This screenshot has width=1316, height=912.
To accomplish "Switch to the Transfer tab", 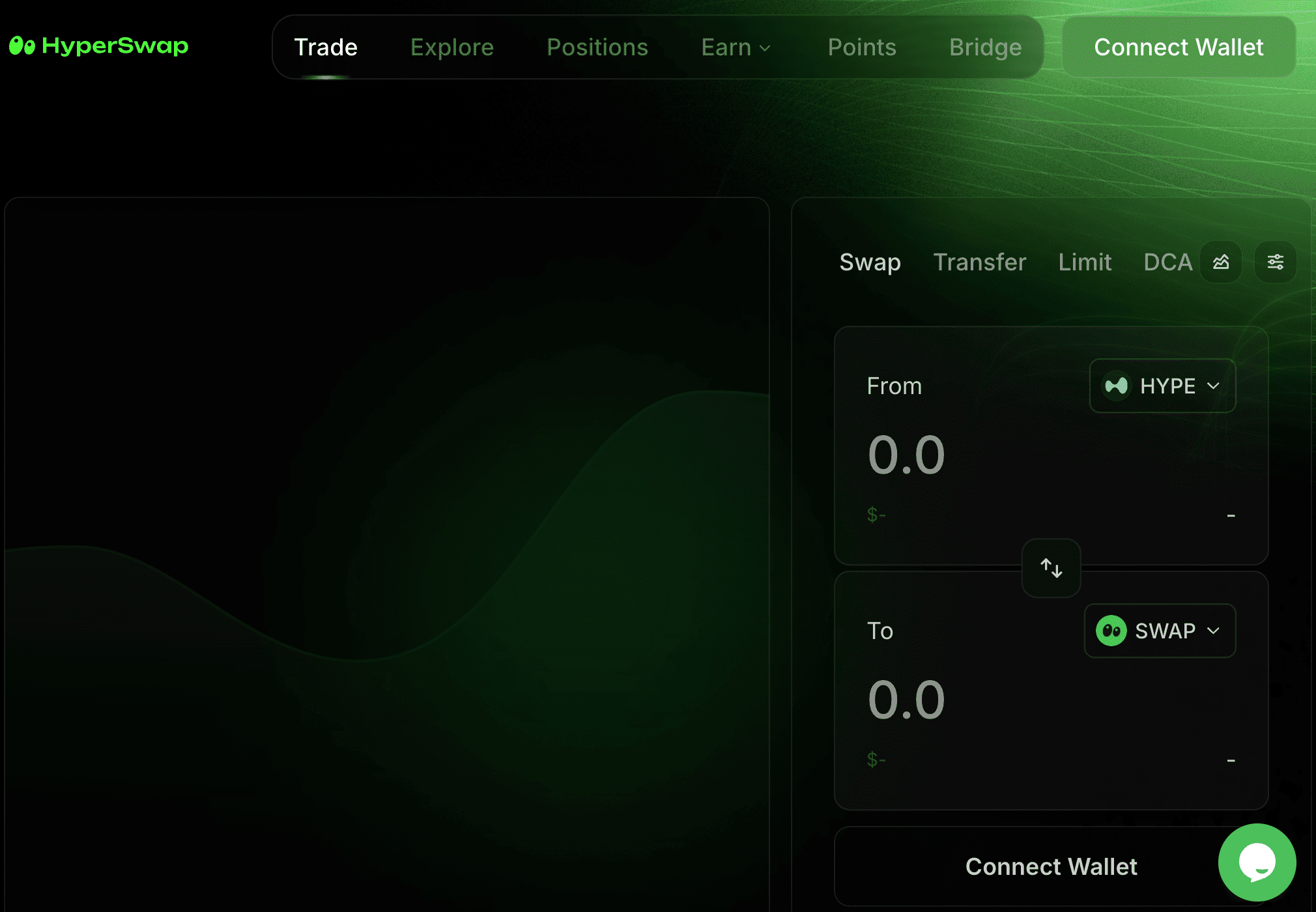I will (x=979, y=262).
